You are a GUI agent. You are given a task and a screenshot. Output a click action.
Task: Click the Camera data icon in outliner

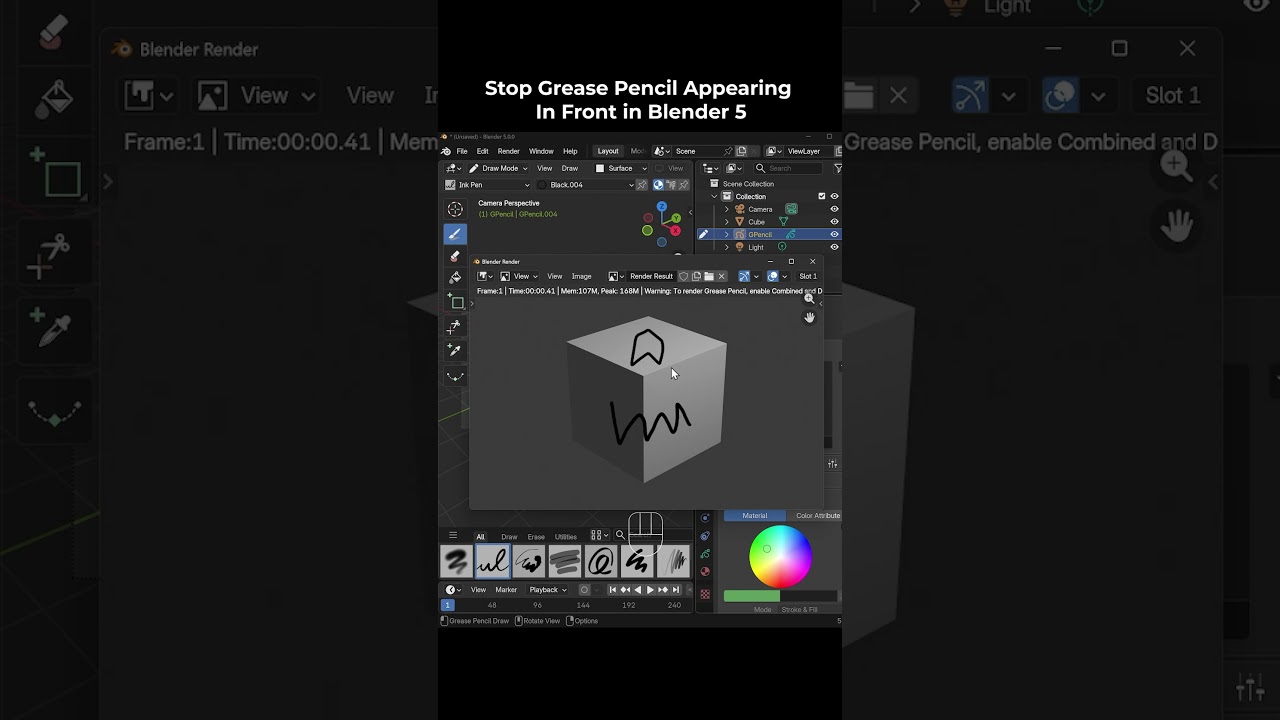coord(791,209)
